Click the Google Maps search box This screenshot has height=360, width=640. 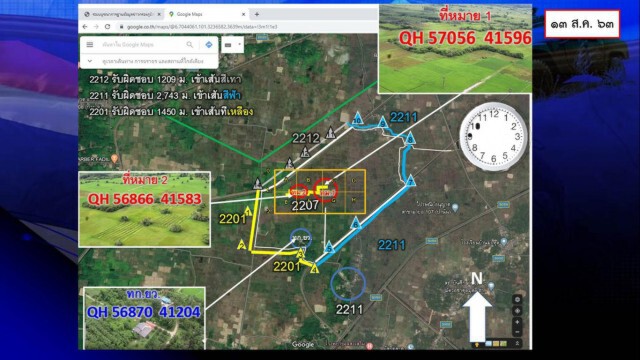coord(142,44)
